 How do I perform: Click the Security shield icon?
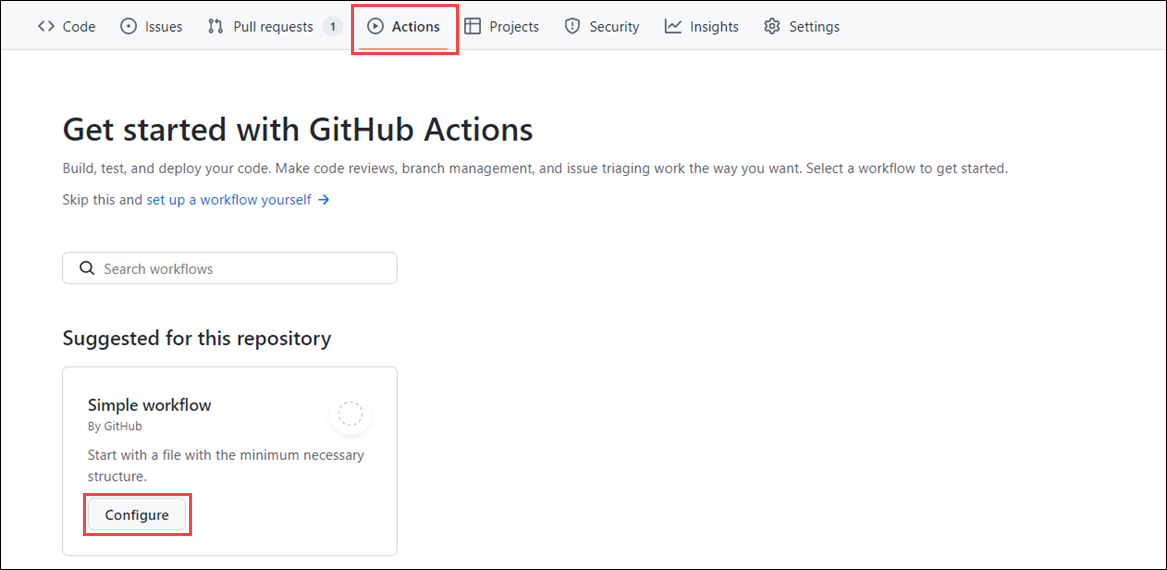click(x=572, y=27)
